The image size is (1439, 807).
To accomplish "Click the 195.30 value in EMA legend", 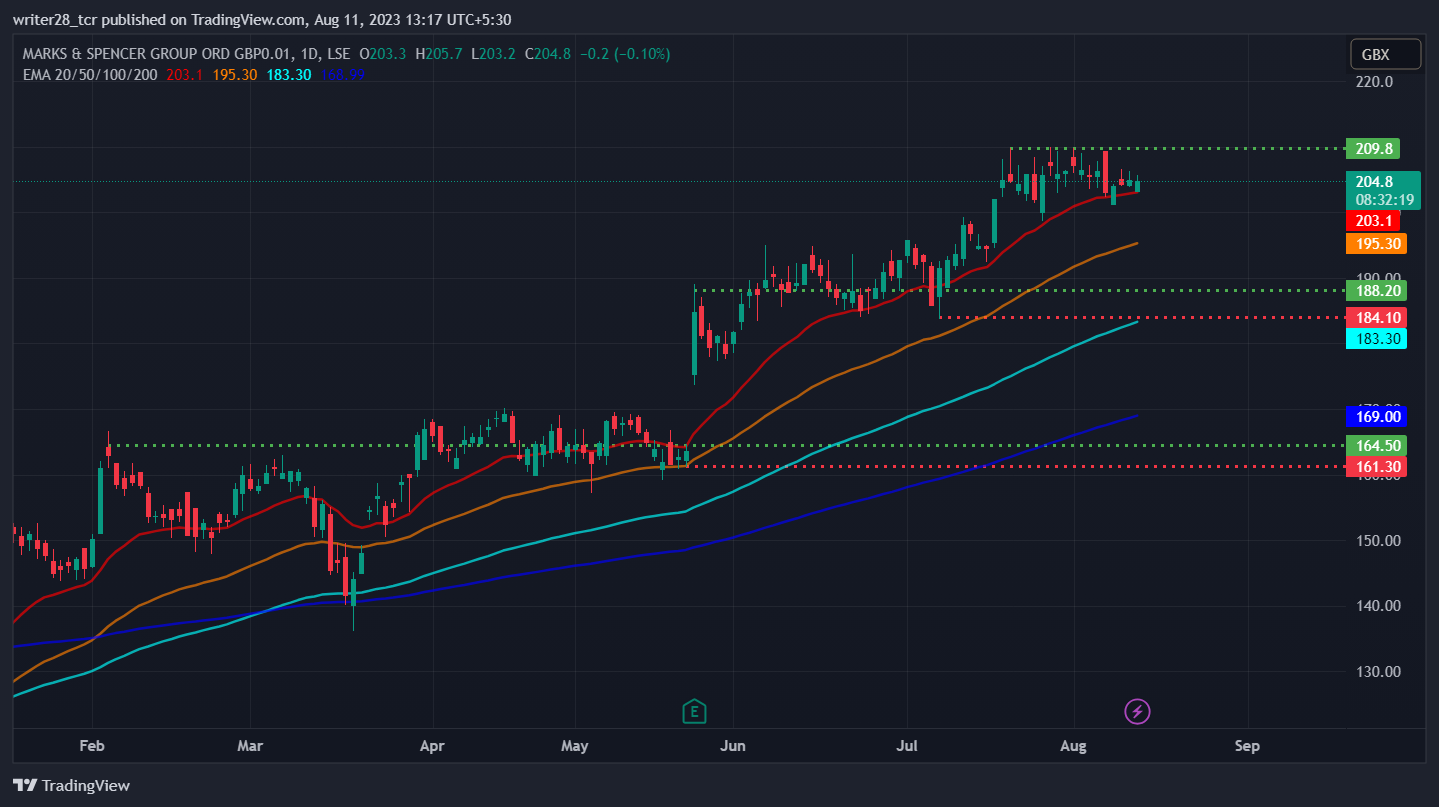I will tap(236, 74).
